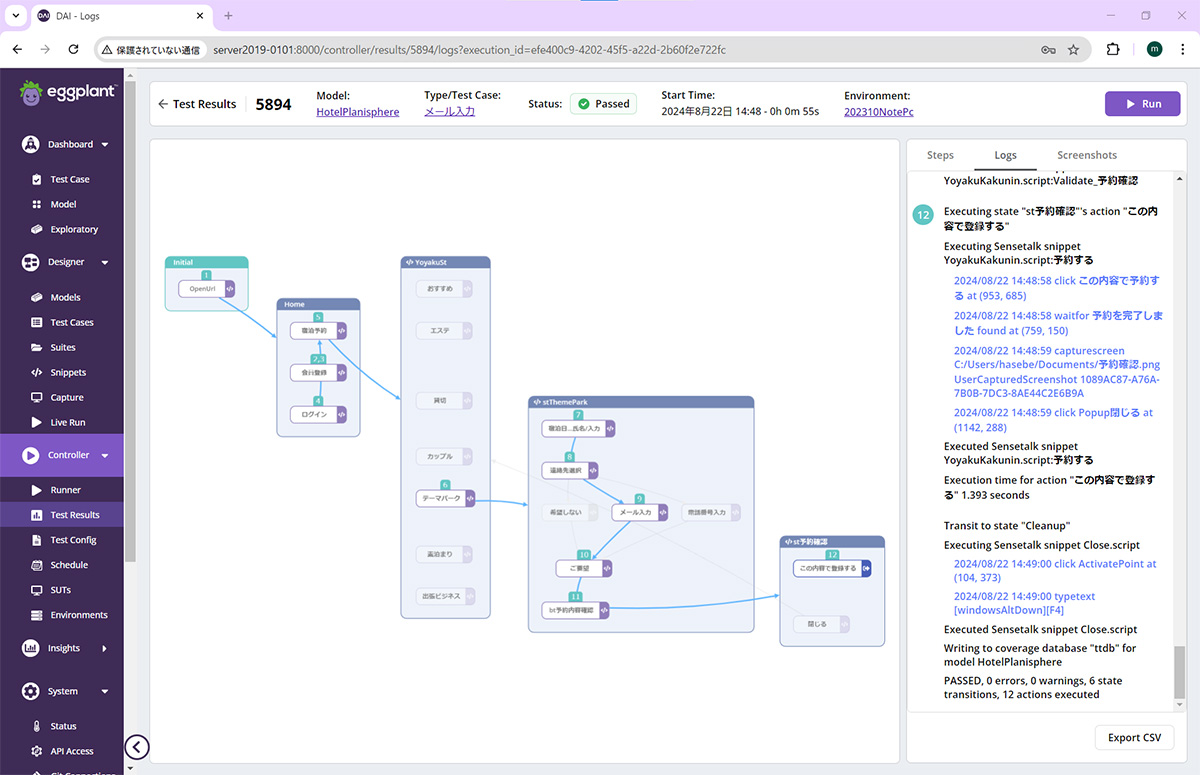Click the purple Run button
Screen dimensions: 1200x775
pyautogui.click(x=1142, y=104)
